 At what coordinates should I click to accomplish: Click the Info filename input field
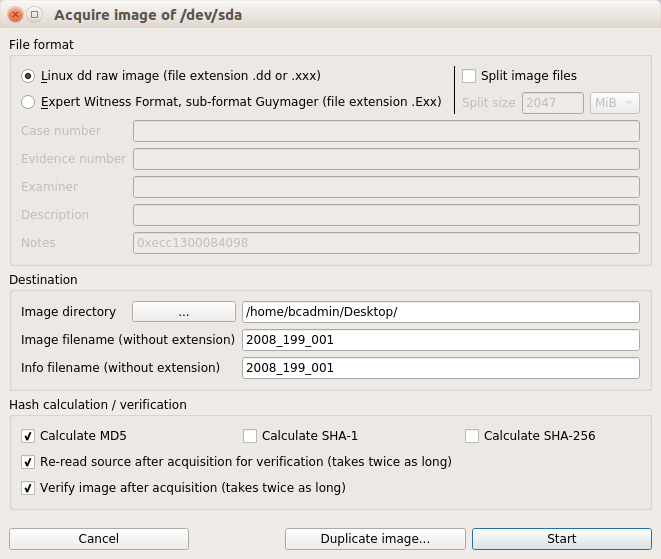point(440,368)
